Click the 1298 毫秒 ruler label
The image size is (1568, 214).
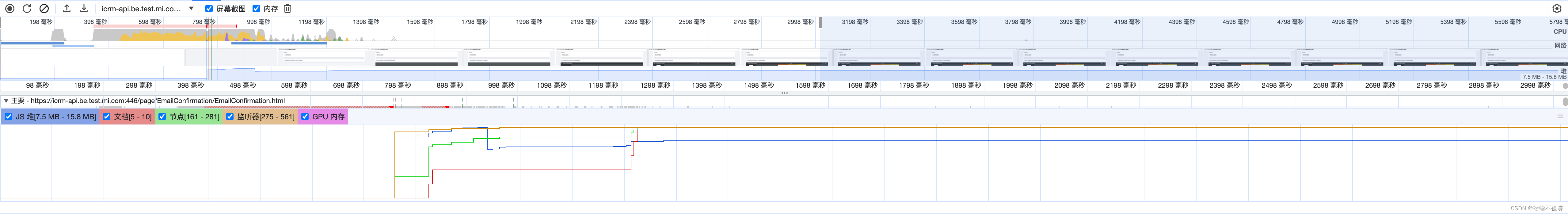(x=656, y=85)
